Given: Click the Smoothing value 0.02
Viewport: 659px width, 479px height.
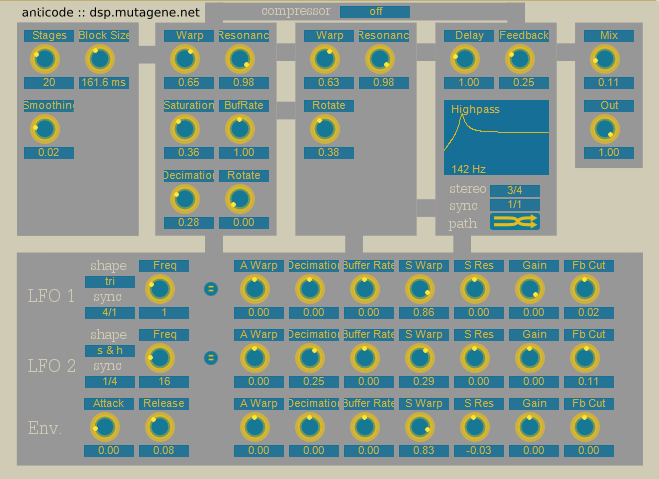Looking at the screenshot, I should [x=49, y=153].
